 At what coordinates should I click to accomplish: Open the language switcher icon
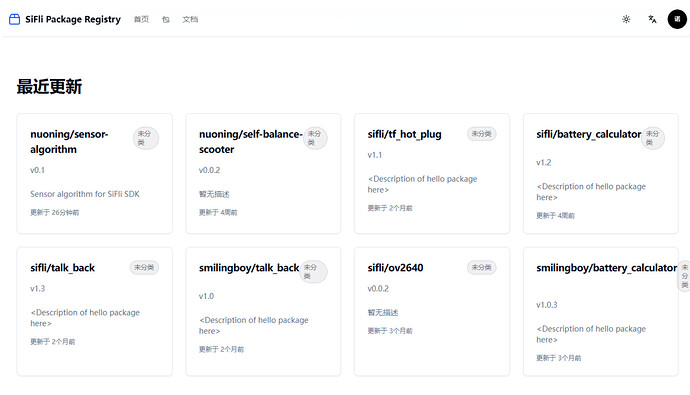(x=652, y=19)
